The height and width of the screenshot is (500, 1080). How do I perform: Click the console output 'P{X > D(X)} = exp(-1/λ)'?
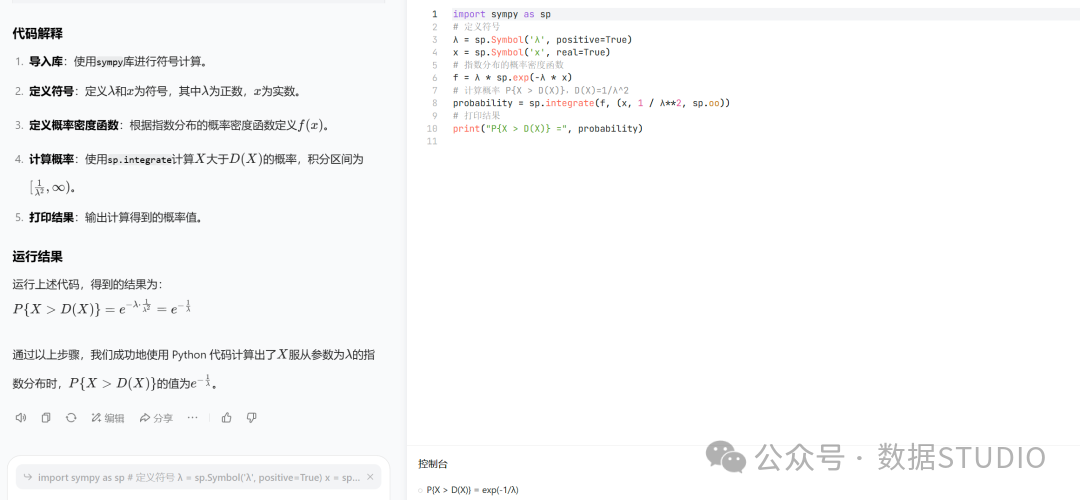tap(472, 490)
